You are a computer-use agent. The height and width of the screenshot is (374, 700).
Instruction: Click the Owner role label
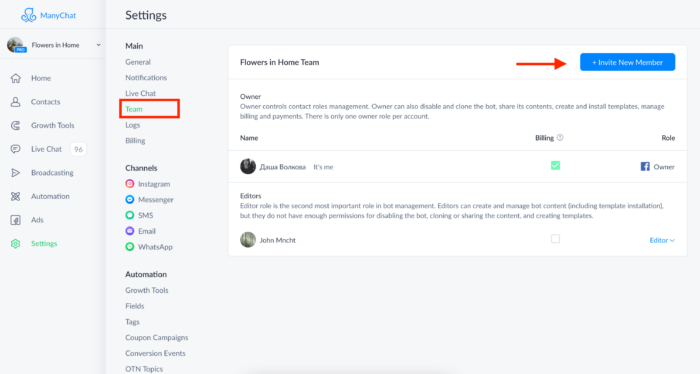664,167
